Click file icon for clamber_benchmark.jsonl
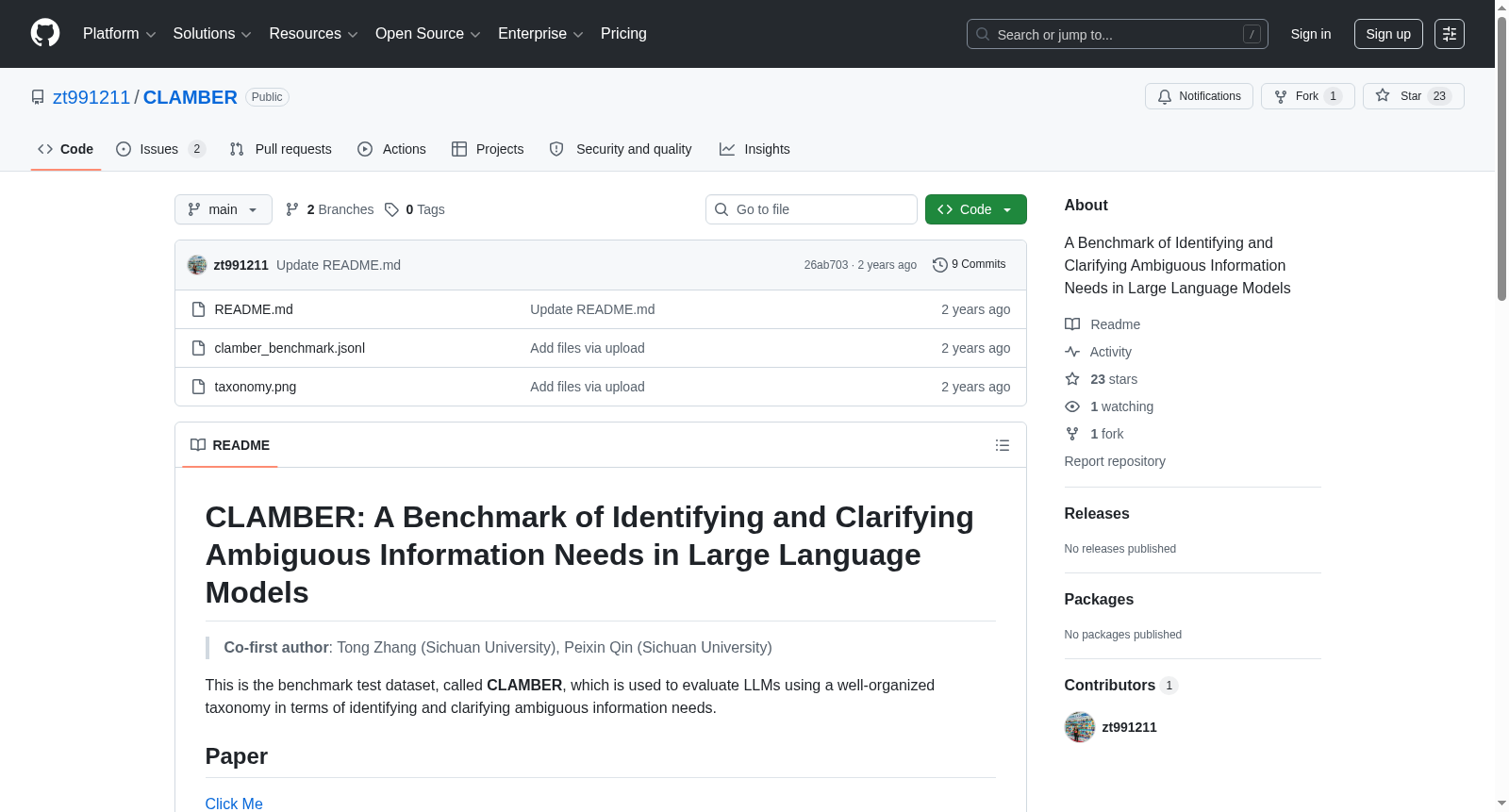Image resolution: width=1509 pixels, height=812 pixels. 198,348
